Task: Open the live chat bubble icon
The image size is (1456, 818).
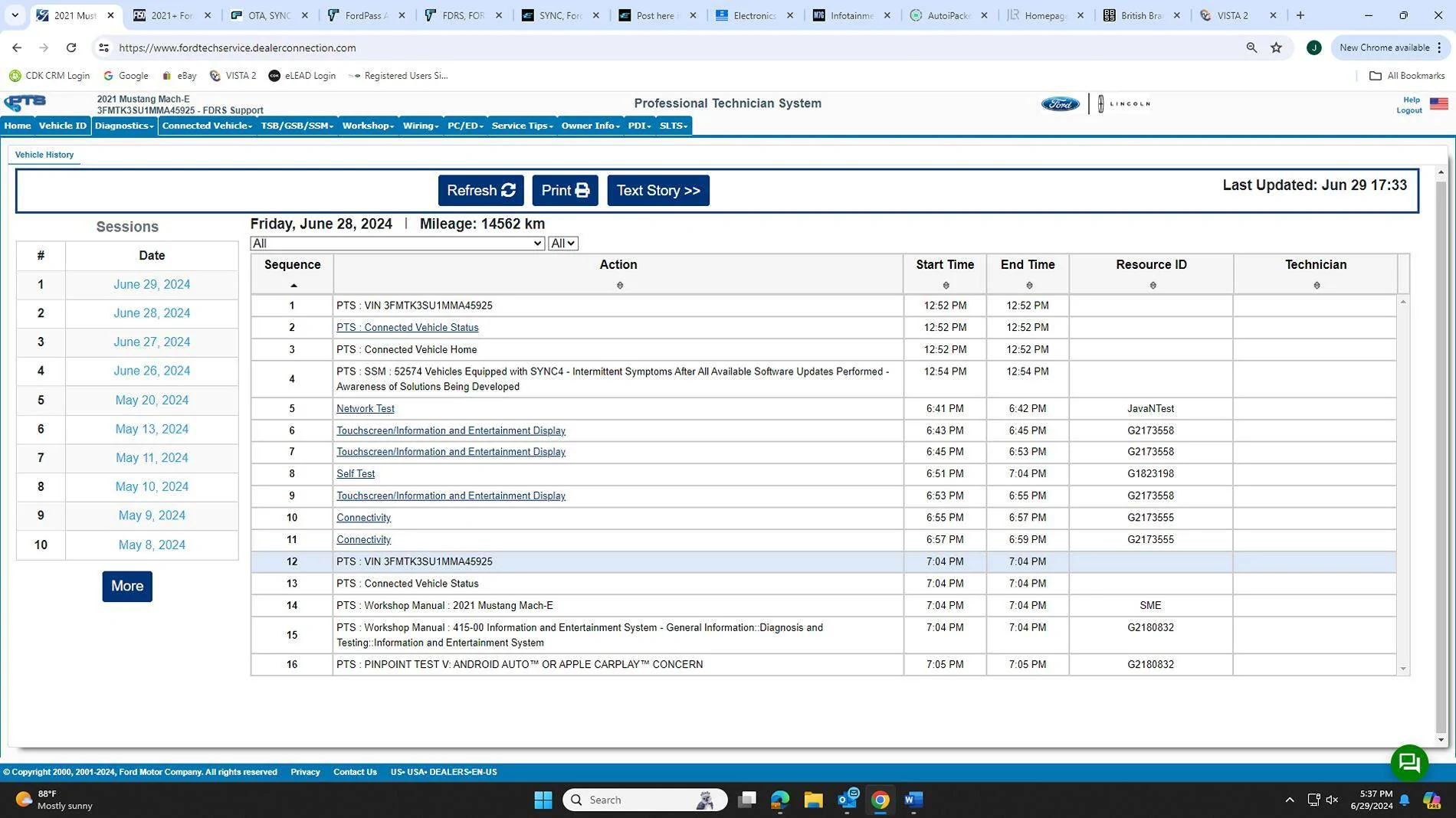Action: point(1408,762)
